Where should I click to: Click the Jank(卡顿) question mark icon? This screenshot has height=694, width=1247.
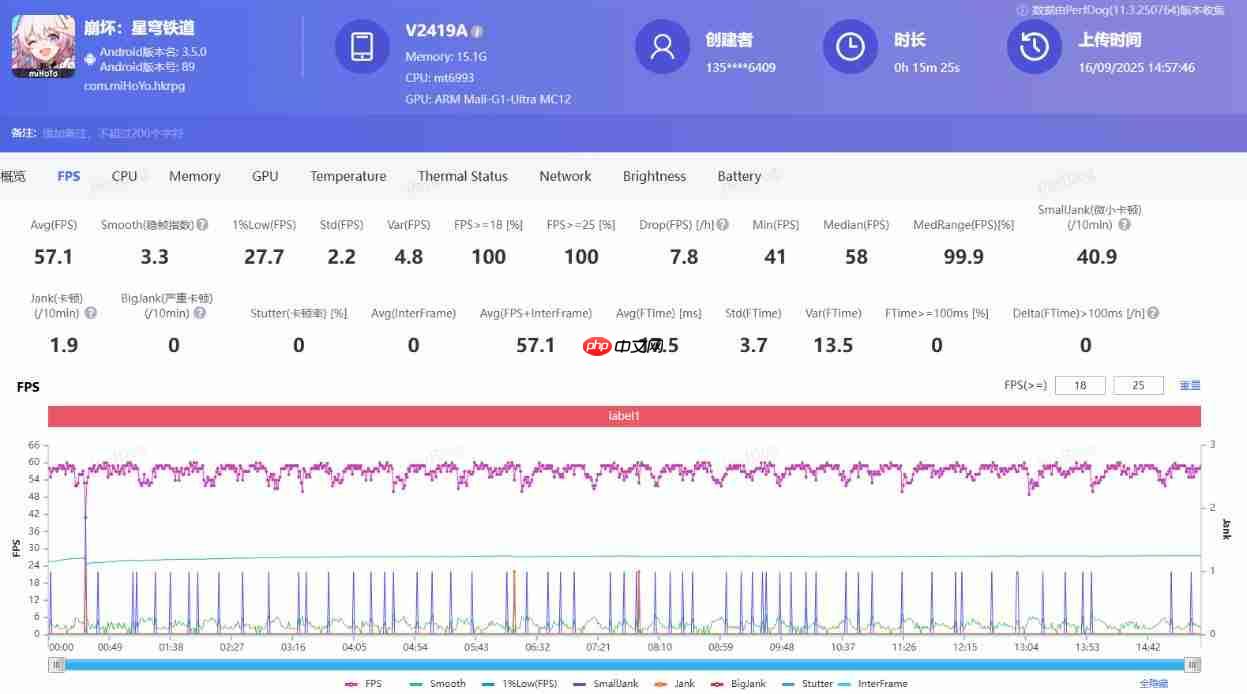click(91, 313)
